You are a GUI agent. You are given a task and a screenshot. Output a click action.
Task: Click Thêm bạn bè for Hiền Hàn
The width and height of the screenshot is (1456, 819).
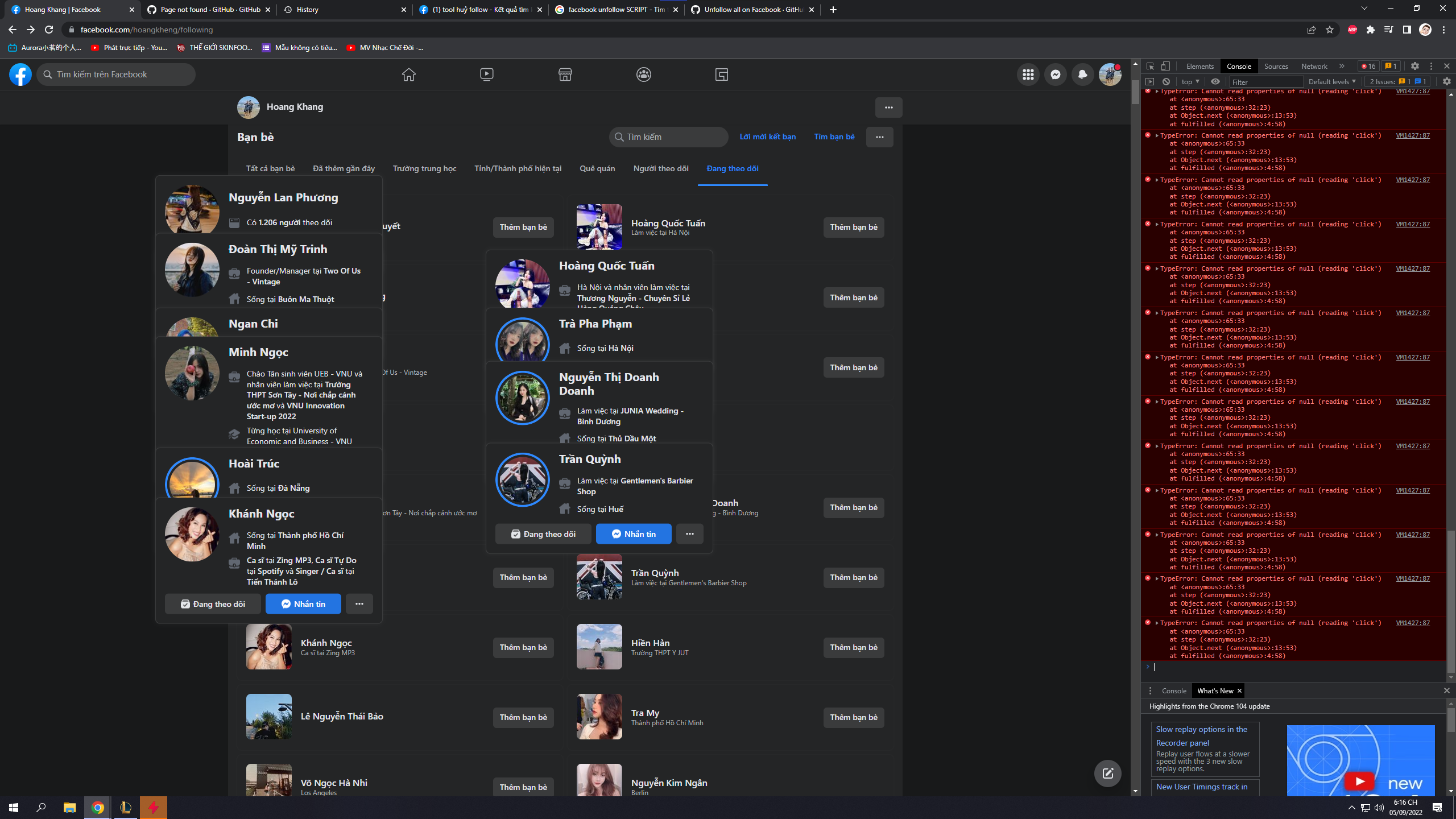[x=853, y=648]
